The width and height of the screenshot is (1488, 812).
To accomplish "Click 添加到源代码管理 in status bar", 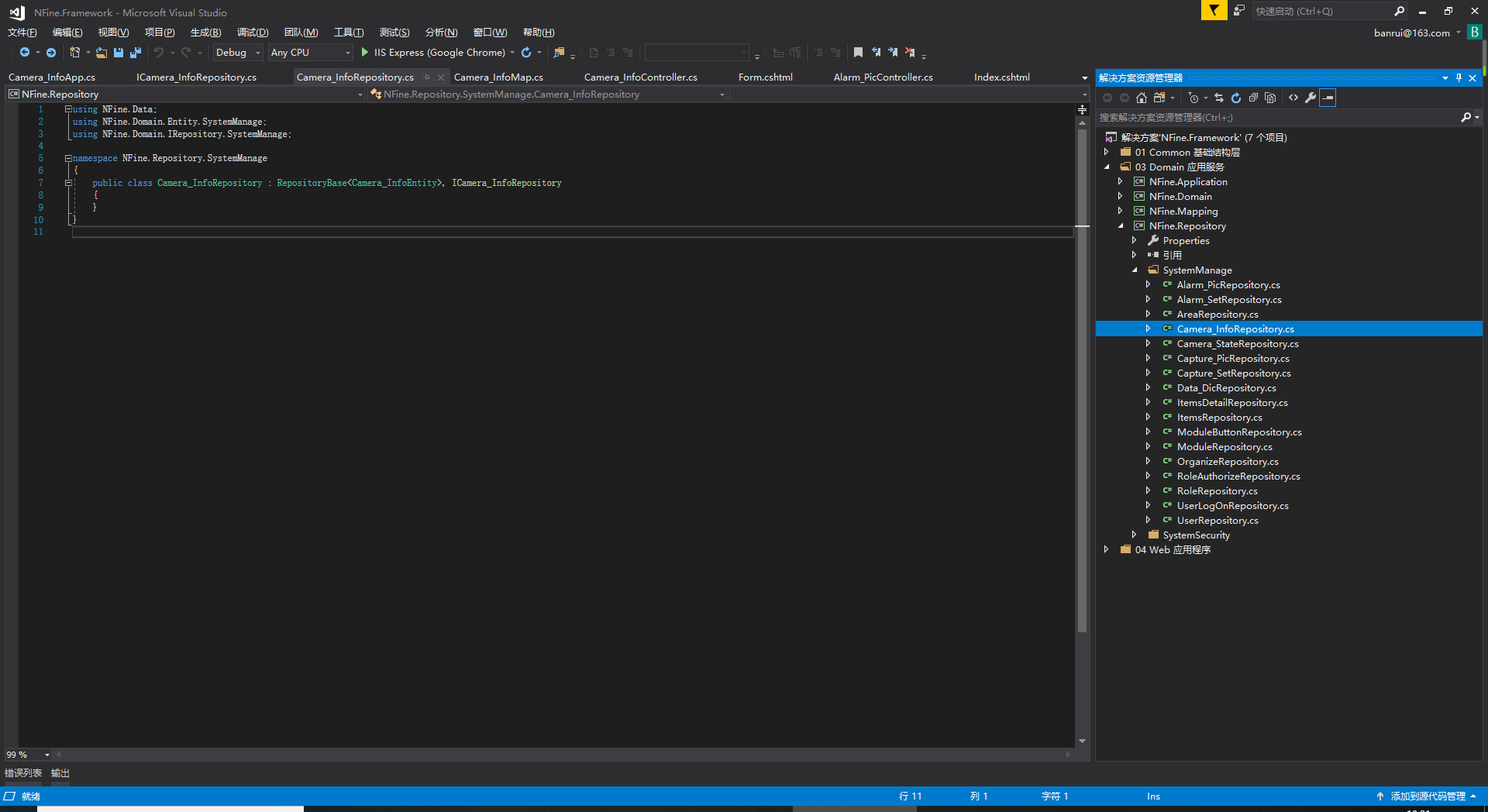I will point(1428,797).
